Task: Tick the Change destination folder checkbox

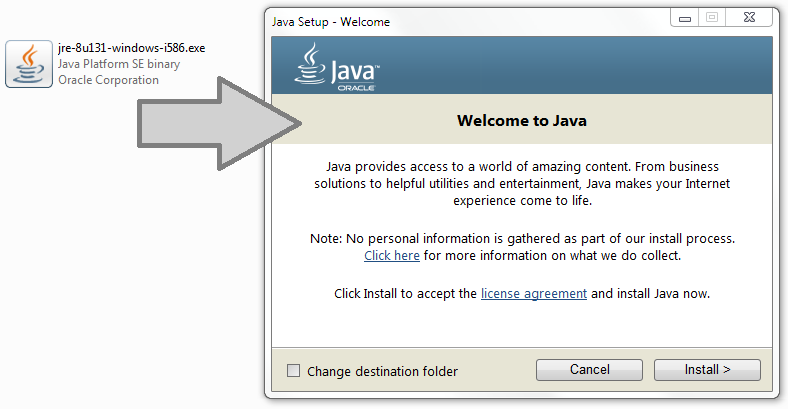Action: click(x=293, y=371)
